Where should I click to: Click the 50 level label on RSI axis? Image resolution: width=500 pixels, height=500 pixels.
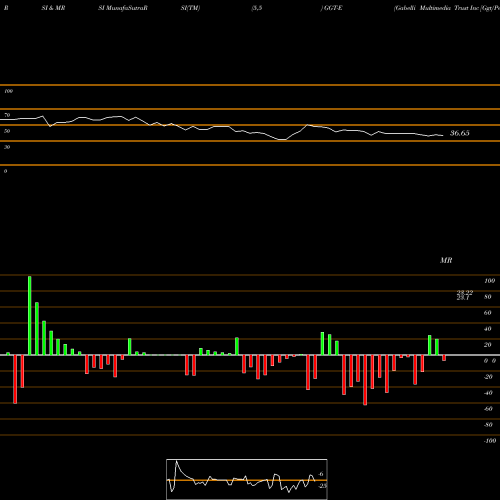pos(7,131)
